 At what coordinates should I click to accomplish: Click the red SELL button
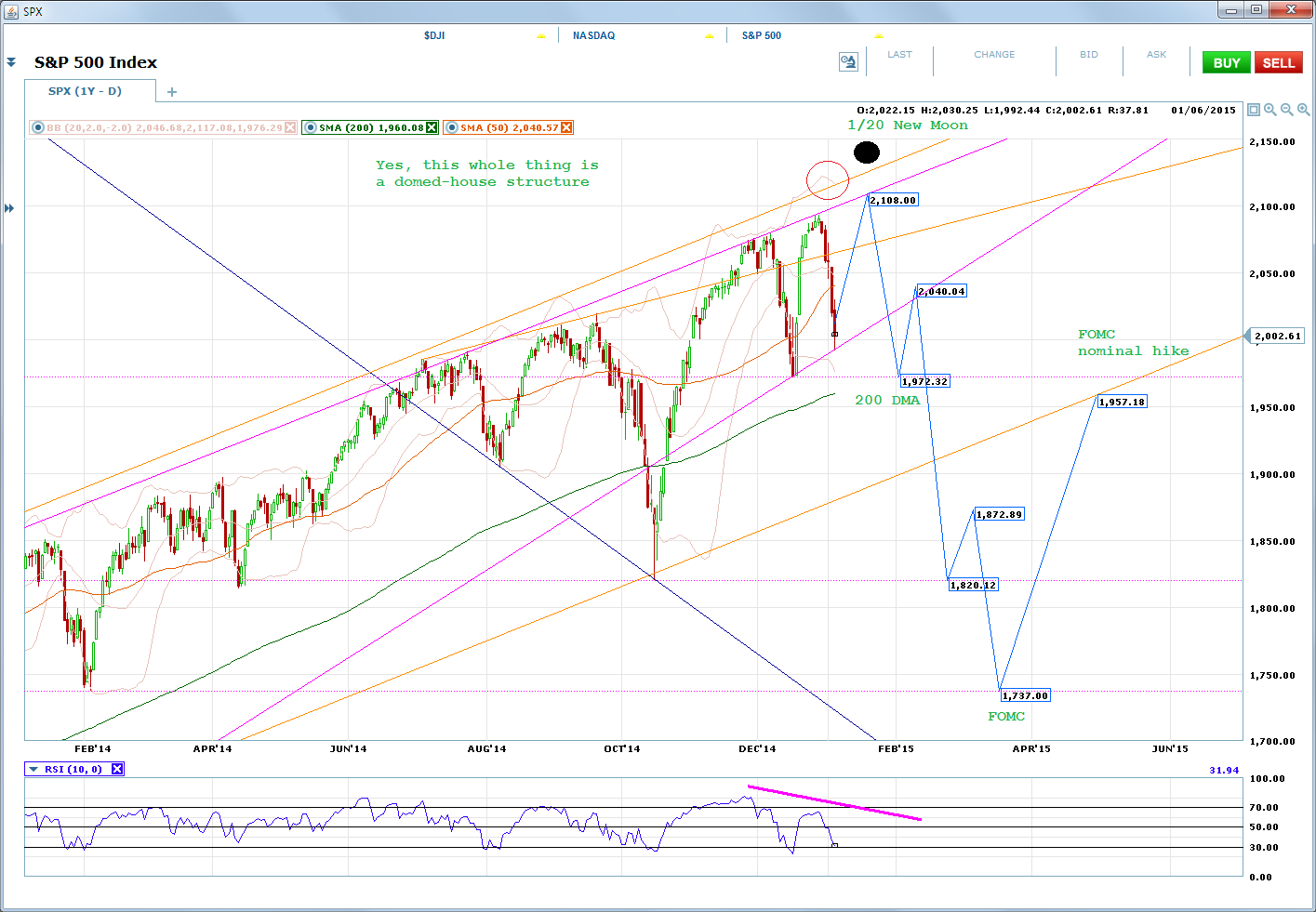tap(1278, 62)
